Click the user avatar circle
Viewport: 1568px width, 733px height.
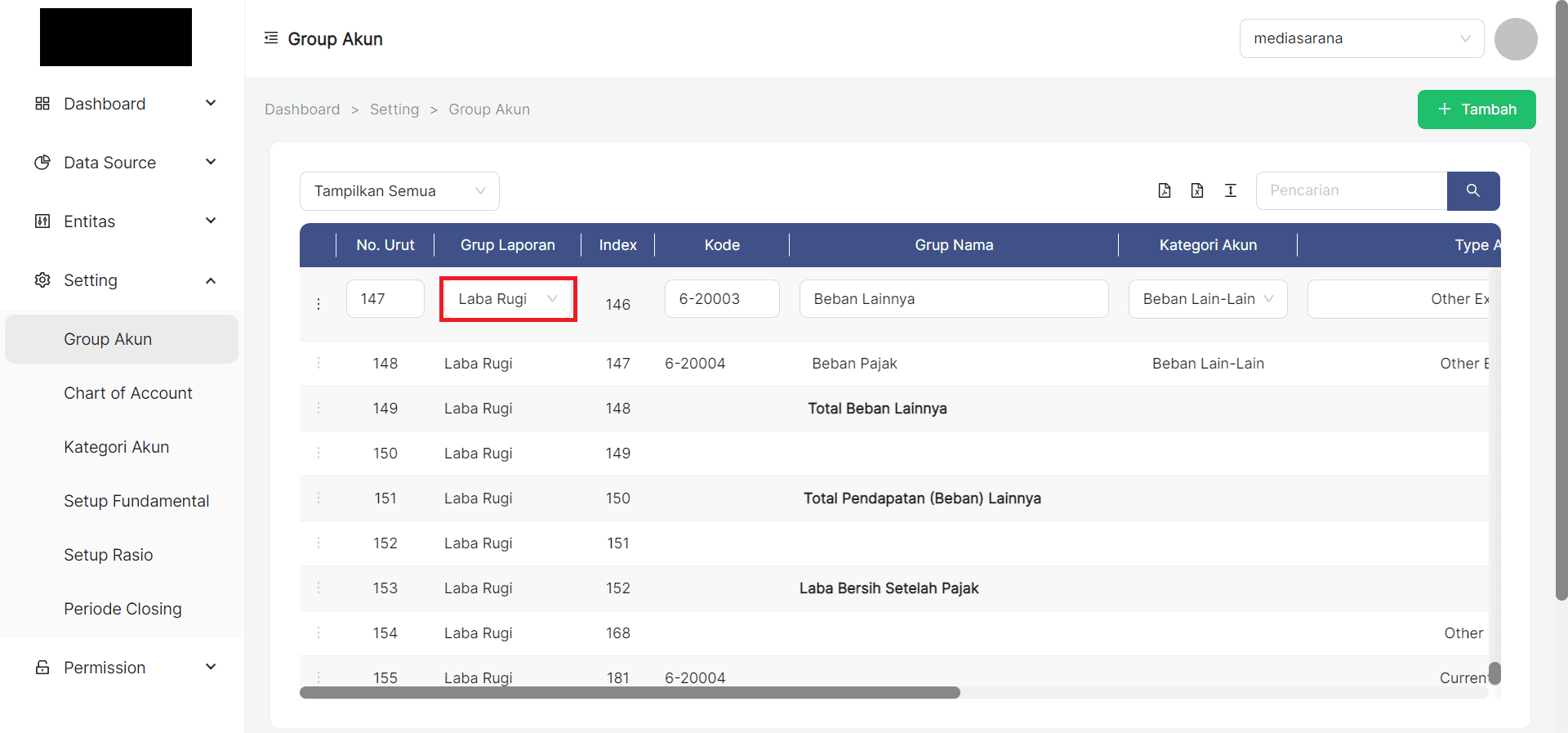pos(1516,38)
